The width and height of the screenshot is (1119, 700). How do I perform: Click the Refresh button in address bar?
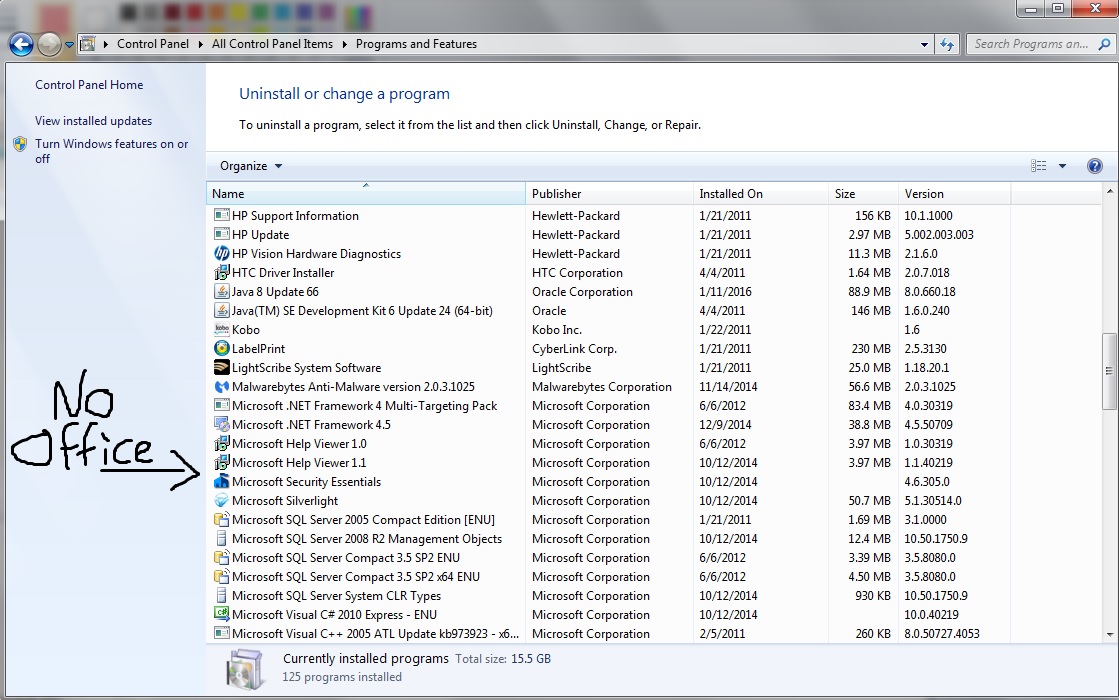[x=947, y=44]
